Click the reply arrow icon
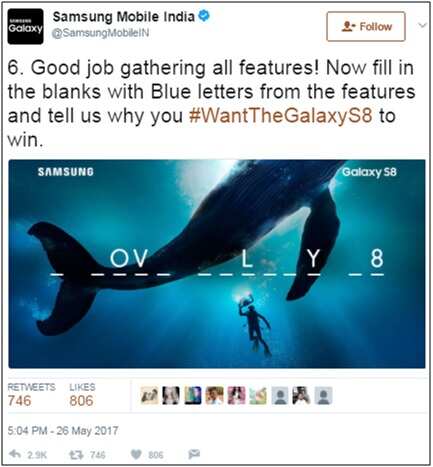 coord(15,454)
